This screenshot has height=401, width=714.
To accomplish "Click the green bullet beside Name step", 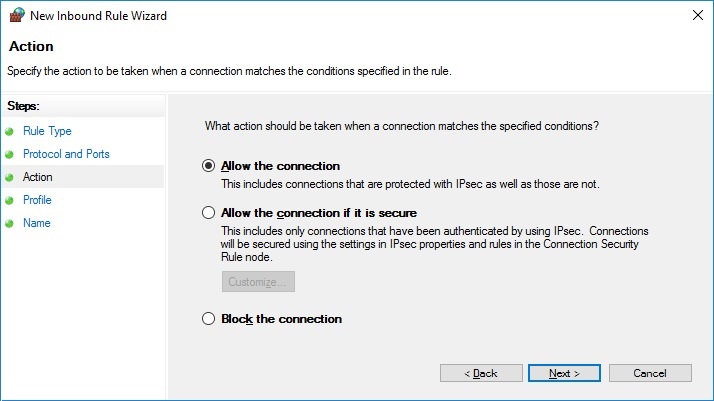I will pos(10,223).
